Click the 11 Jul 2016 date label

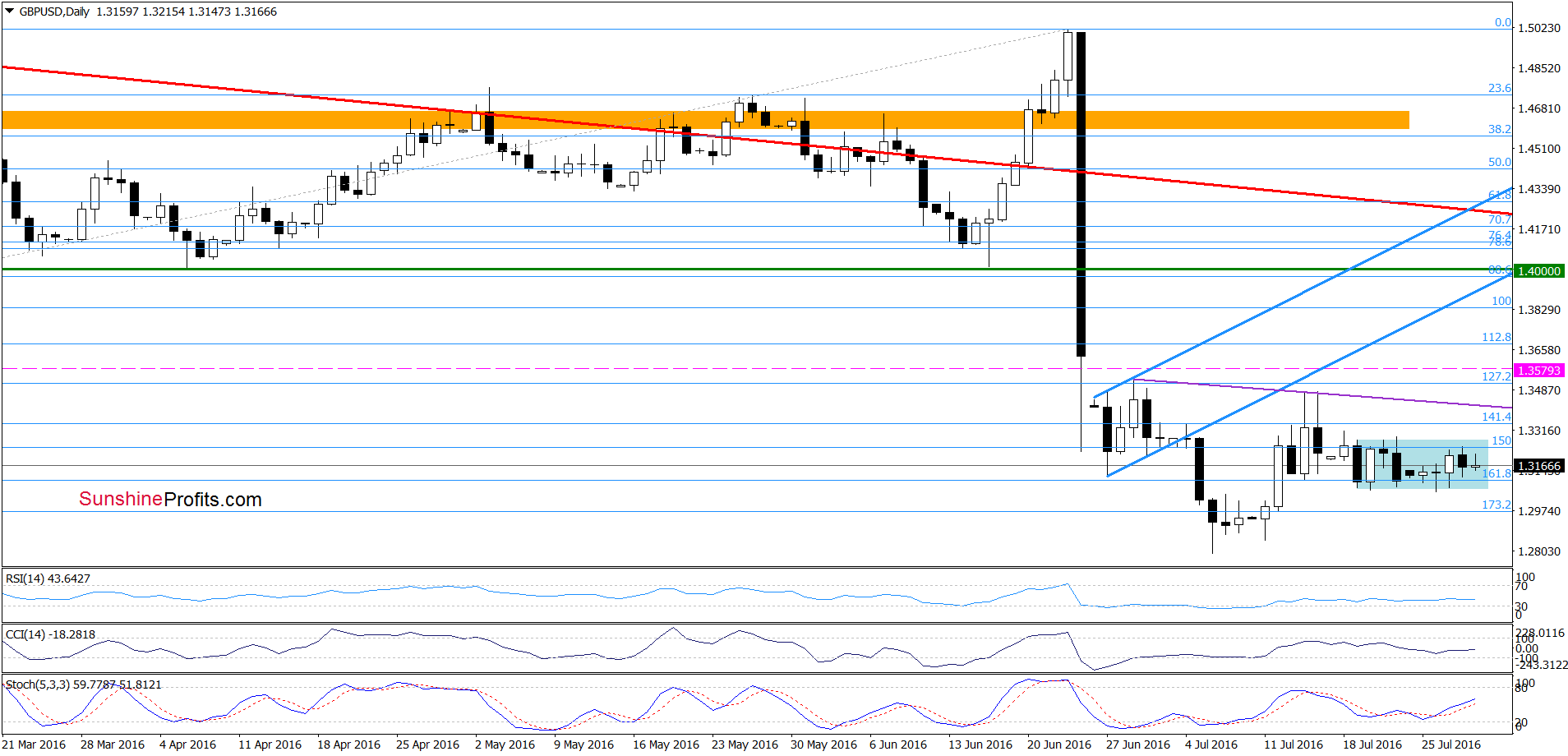1294,744
